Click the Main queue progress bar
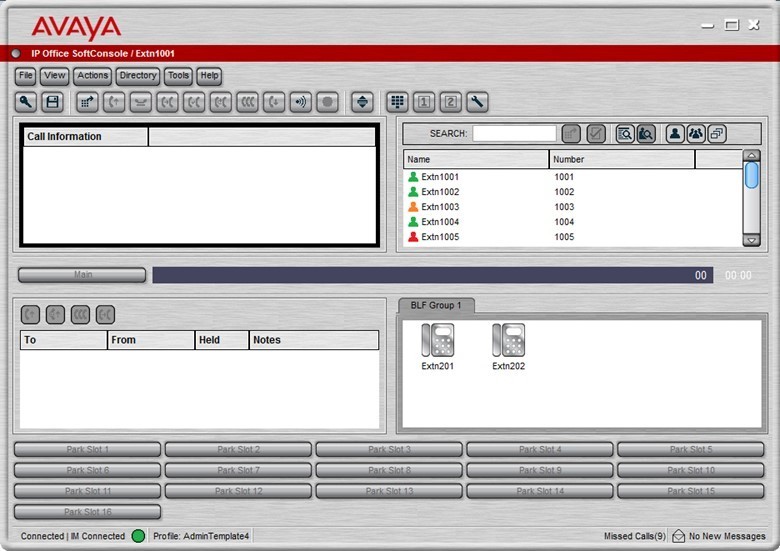This screenshot has width=780, height=551. point(433,275)
